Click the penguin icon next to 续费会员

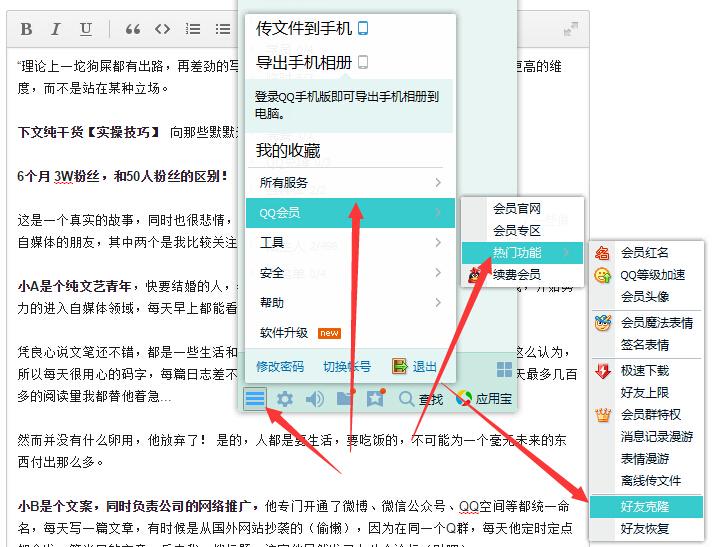tap(474, 275)
